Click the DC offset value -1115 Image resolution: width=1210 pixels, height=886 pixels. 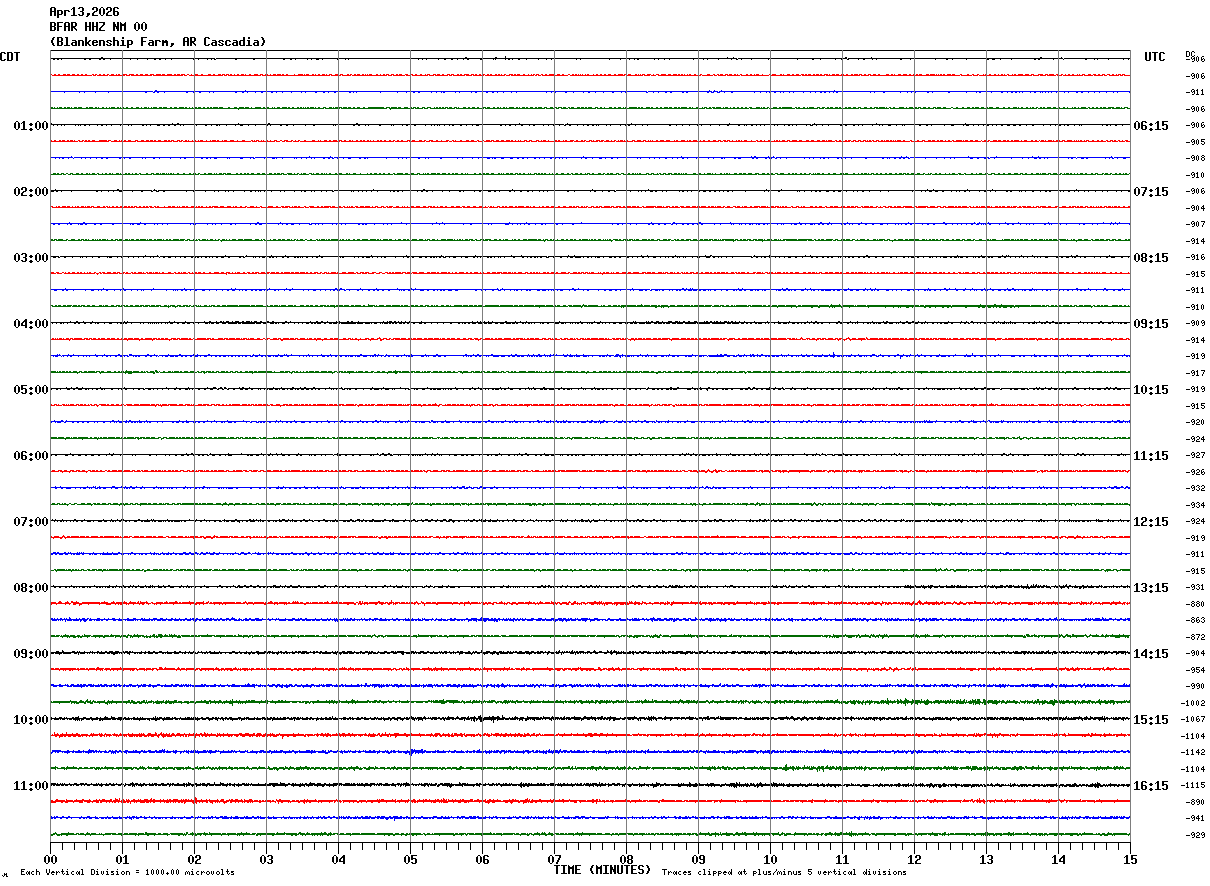coord(1194,785)
